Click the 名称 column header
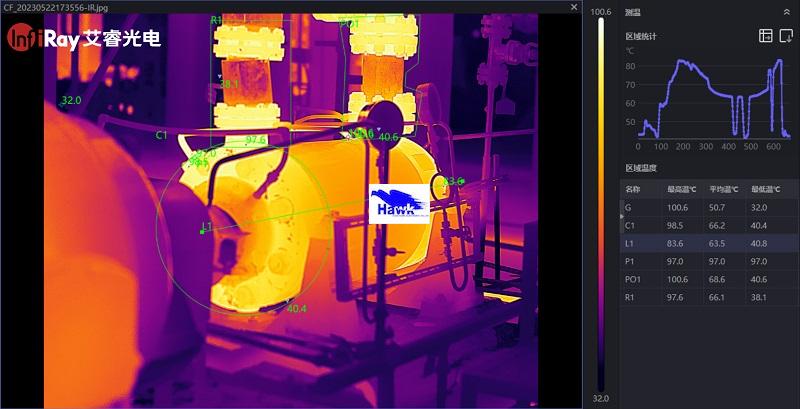Image resolution: width=800 pixels, height=409 pixels. point(633,189)
